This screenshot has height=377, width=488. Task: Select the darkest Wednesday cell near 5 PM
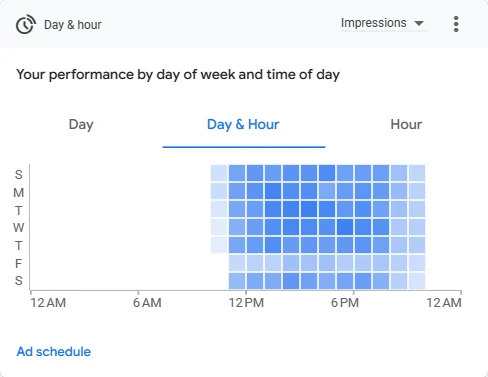(345, 227)
